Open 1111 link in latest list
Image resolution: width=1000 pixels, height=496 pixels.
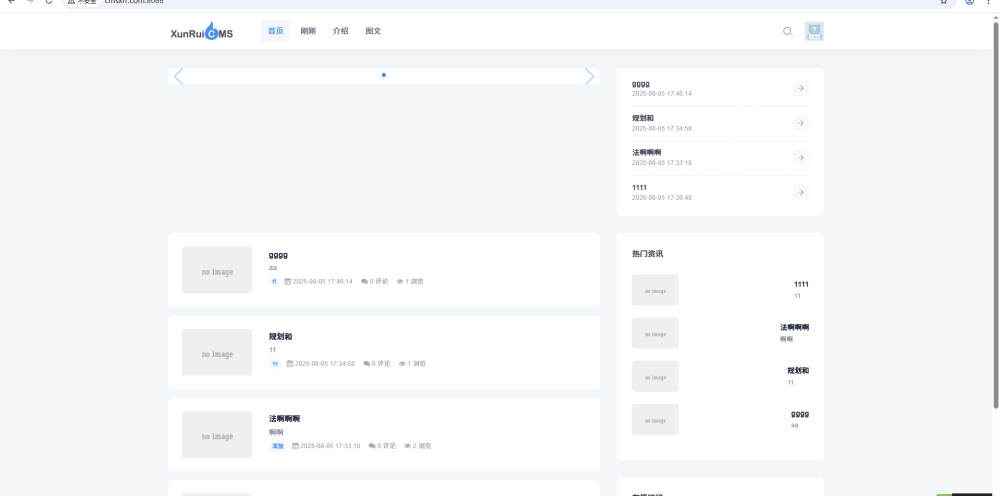point(639,187)
